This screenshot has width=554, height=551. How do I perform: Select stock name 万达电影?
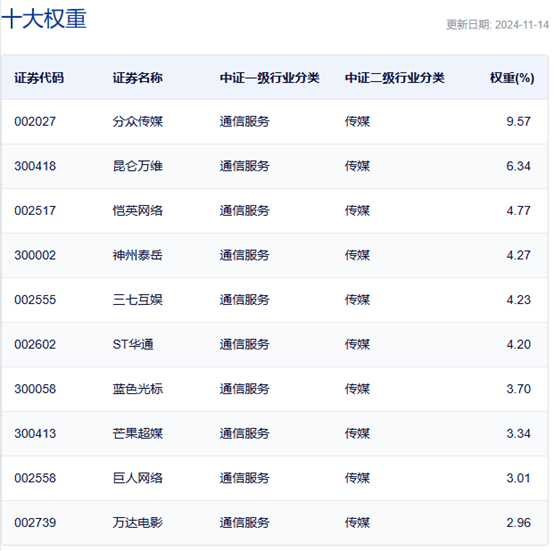click(137, 522)
